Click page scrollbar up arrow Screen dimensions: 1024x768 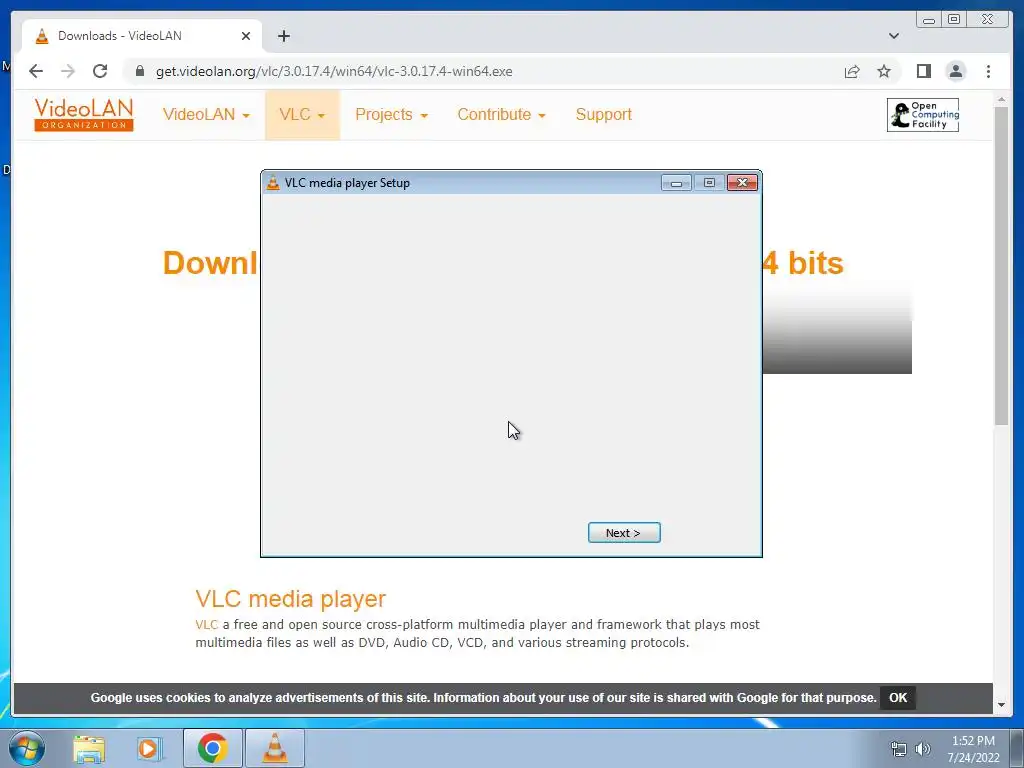[1001, 100]
